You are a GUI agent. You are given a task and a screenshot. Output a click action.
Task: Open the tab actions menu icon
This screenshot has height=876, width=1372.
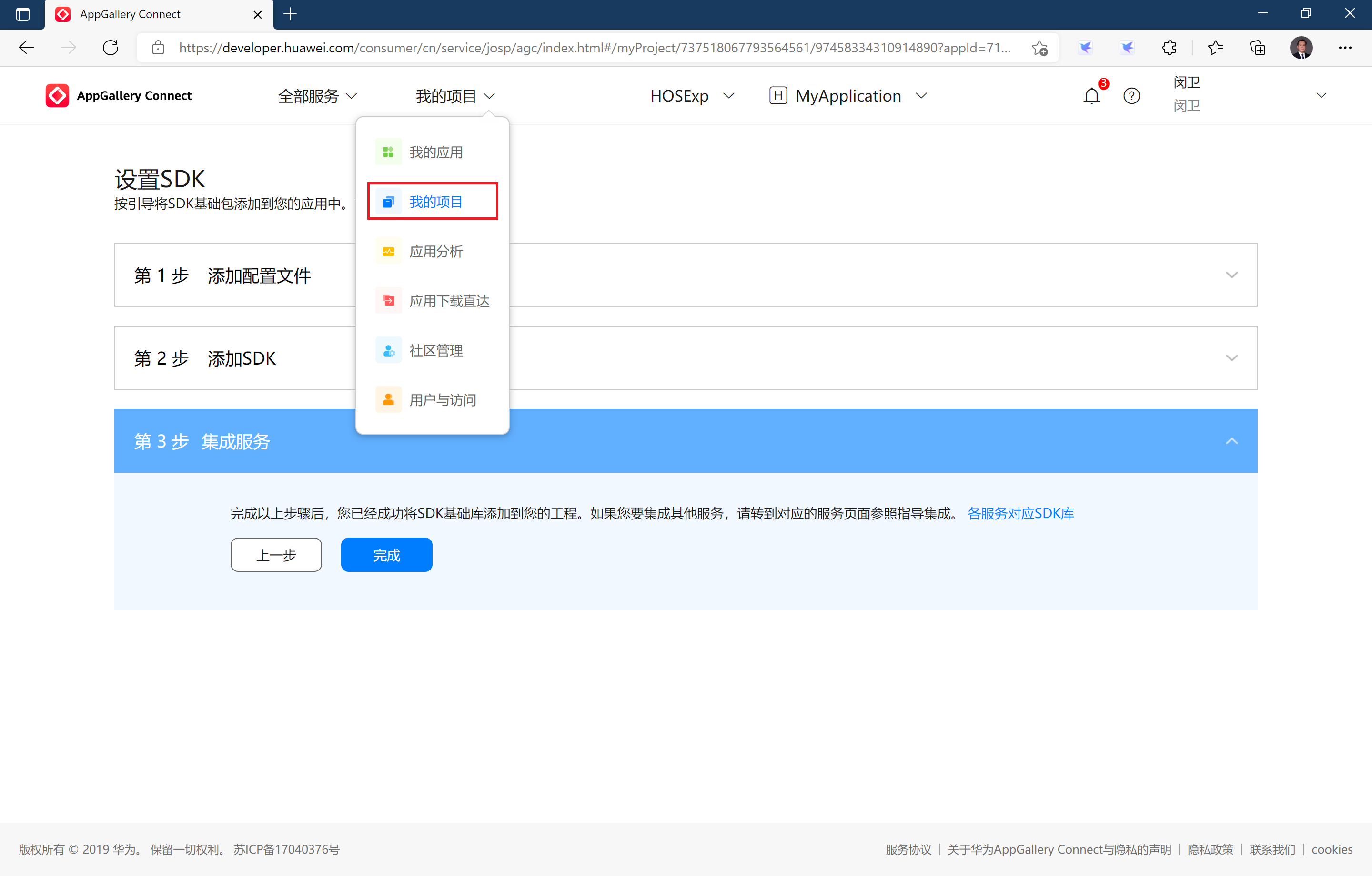(x=23, y=14)
